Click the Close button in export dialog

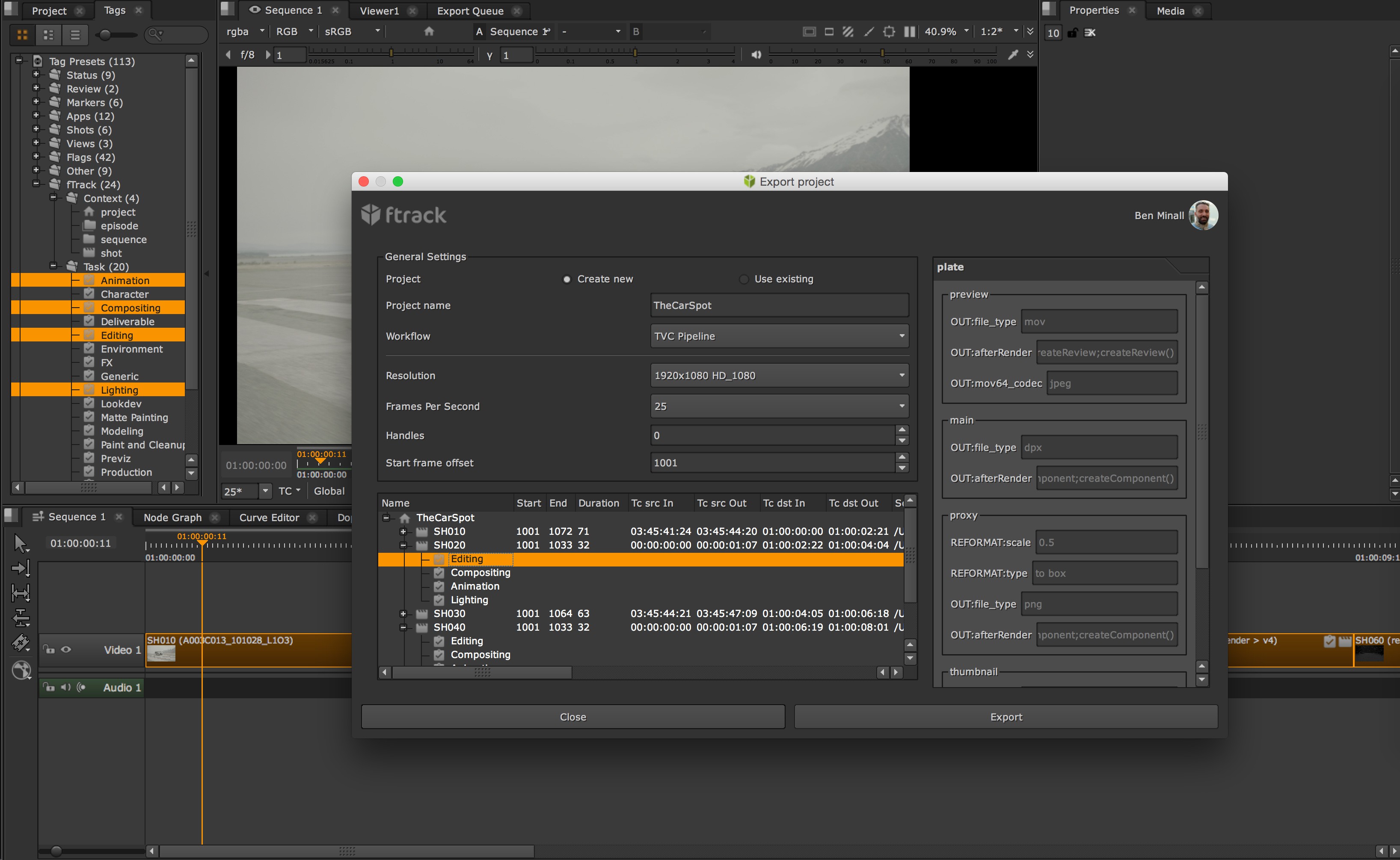point(572,717)
